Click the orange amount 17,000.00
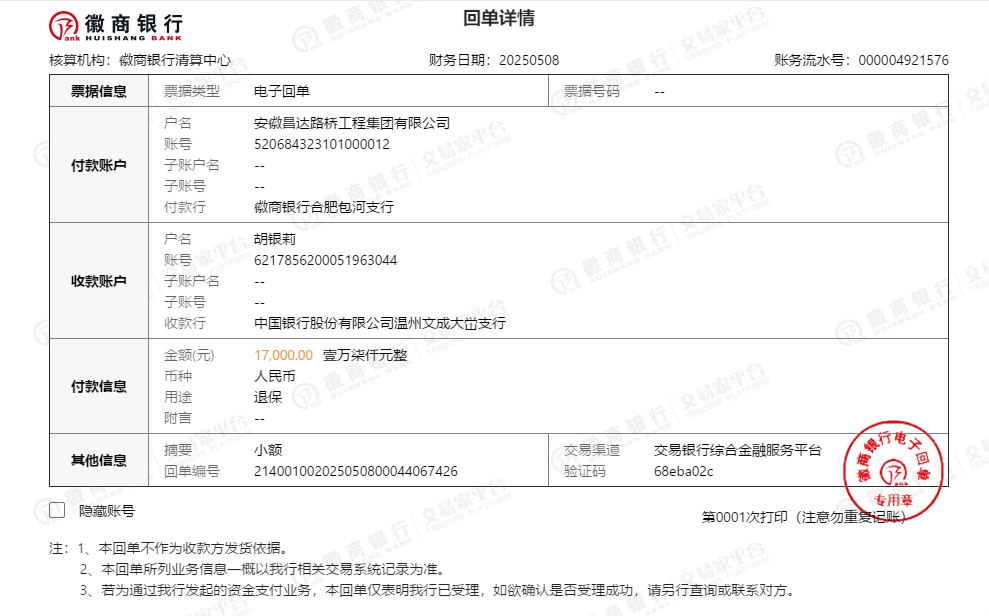989x616 pixels. pyautogui.click(x=284, y=355)
